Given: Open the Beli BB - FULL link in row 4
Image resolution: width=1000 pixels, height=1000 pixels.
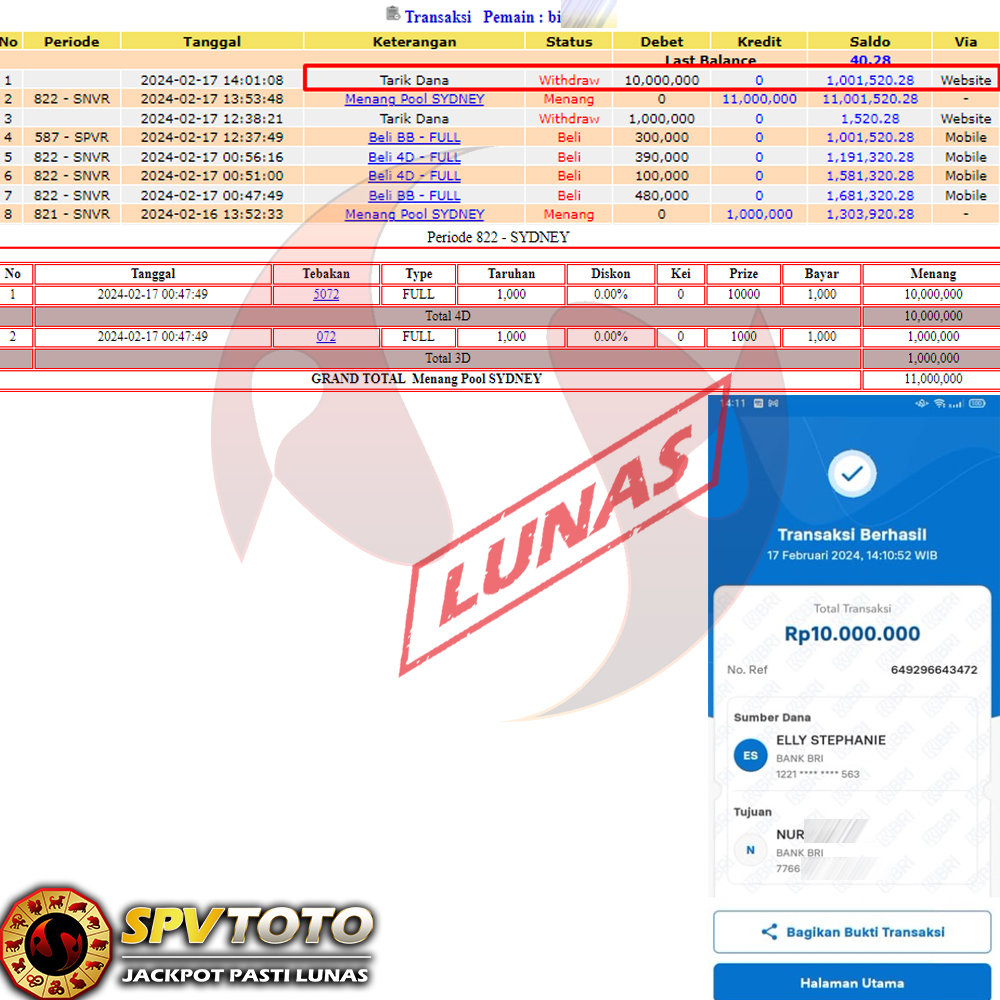Looking at the screenshot, I should tap(414, 137).
